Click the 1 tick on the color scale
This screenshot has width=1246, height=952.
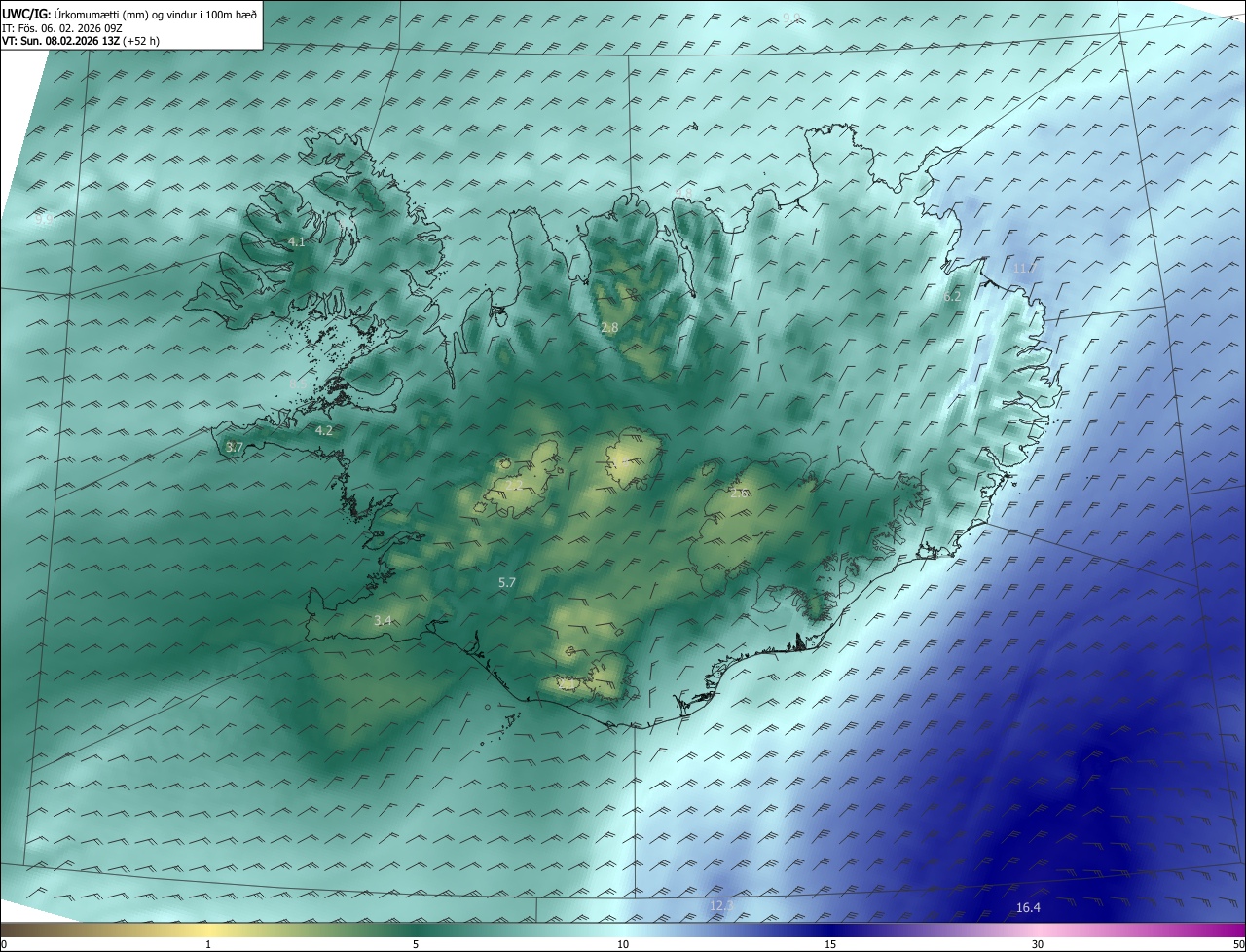click(208, 944)
